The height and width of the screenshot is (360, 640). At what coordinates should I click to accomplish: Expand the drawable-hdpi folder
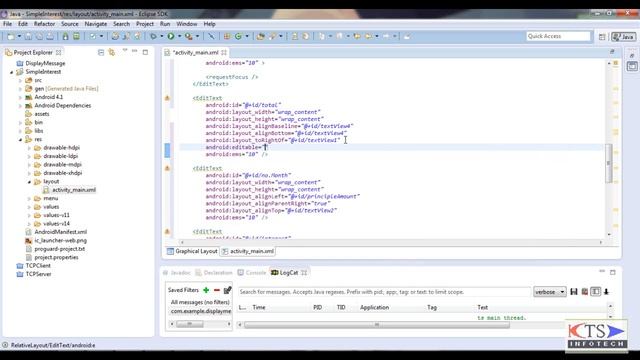click(29, 148)
